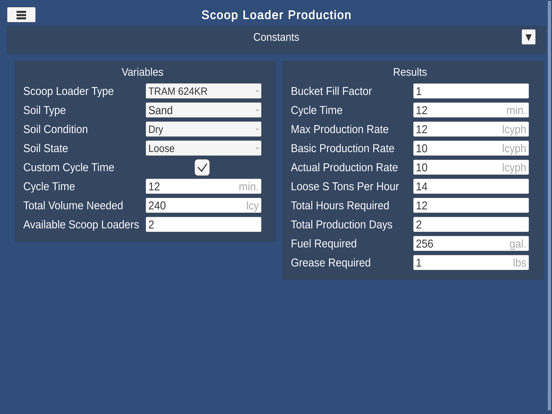Open the Scoop Loader Type dropdown
This screenshot has width=552, height=414.
pos(203,91)
